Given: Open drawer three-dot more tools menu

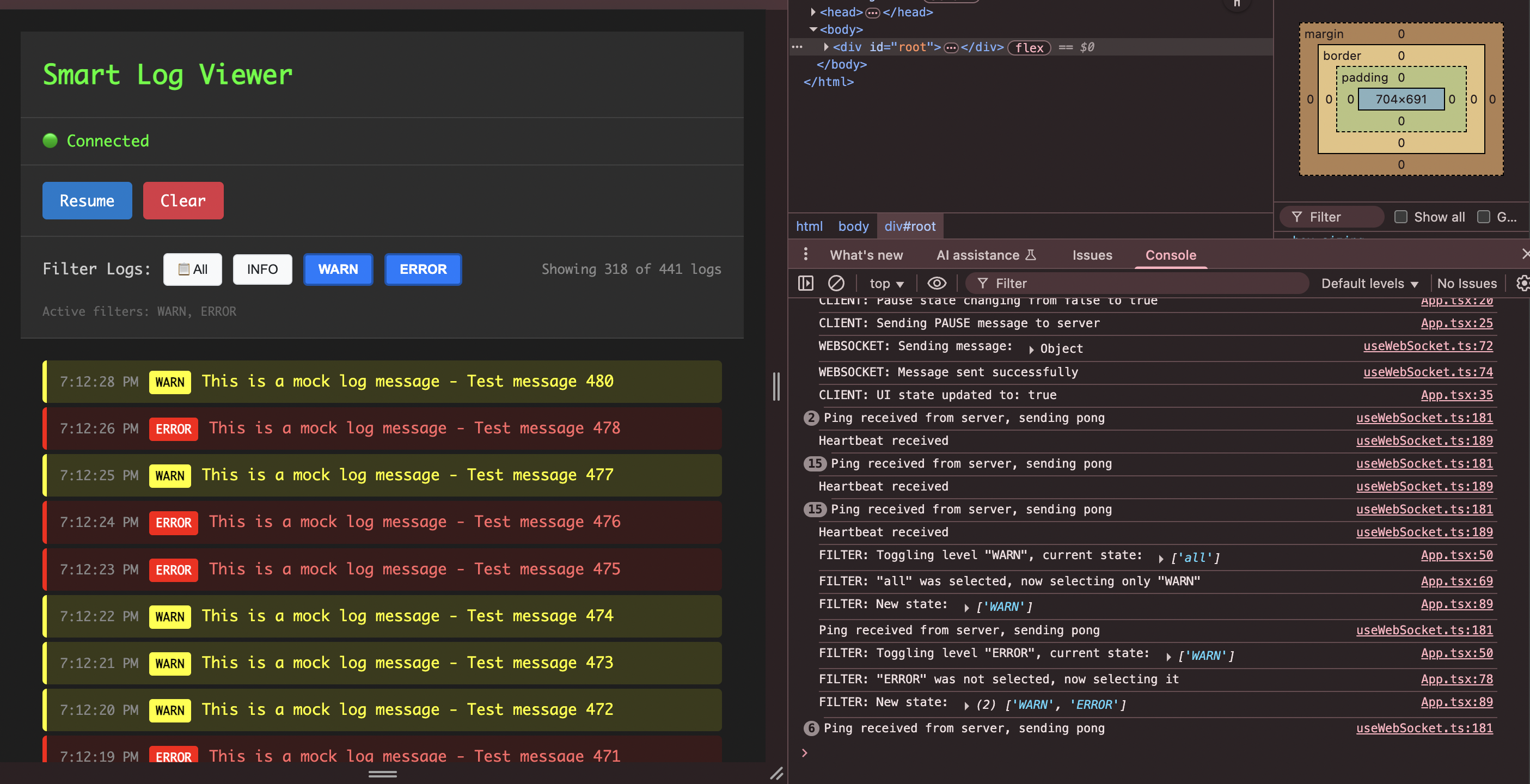Looking at the screenshot, I should tap(805, 255).
